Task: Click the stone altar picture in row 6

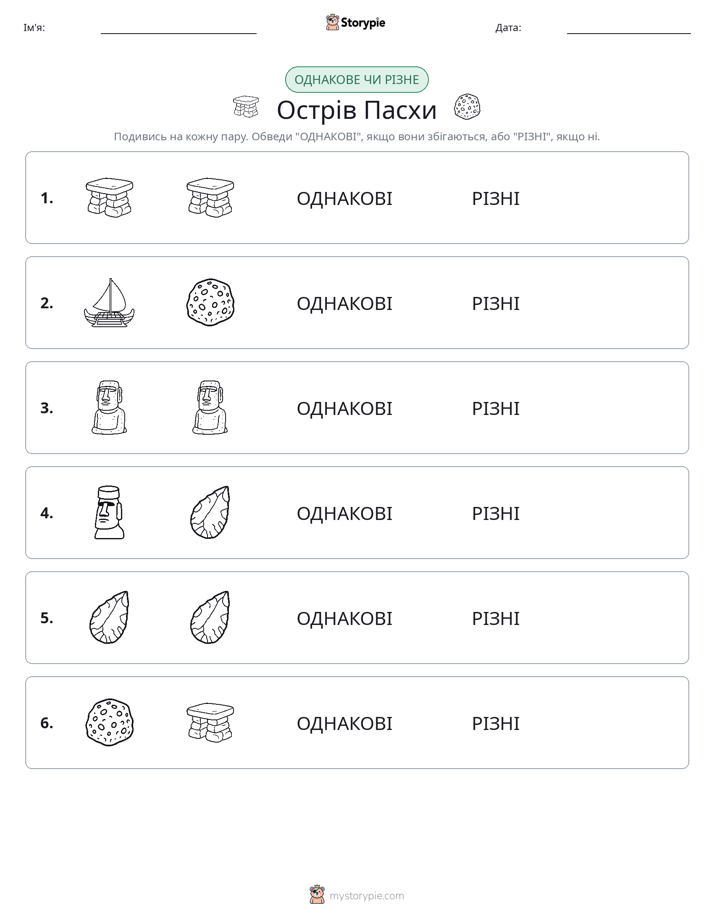Action: [210, 722]
